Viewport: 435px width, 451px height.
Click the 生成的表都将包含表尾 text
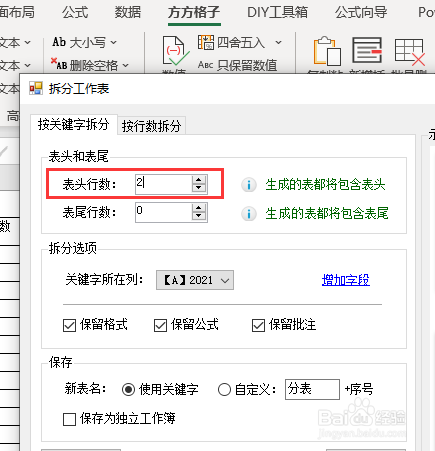click(327, 214)
